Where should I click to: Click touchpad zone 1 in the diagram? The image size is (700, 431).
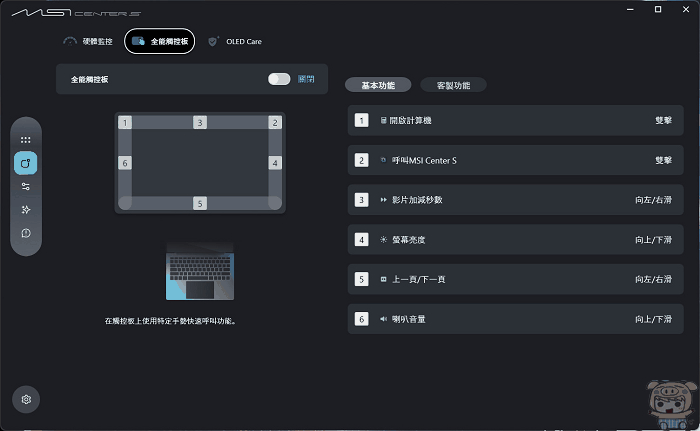(x=125, y=123)
